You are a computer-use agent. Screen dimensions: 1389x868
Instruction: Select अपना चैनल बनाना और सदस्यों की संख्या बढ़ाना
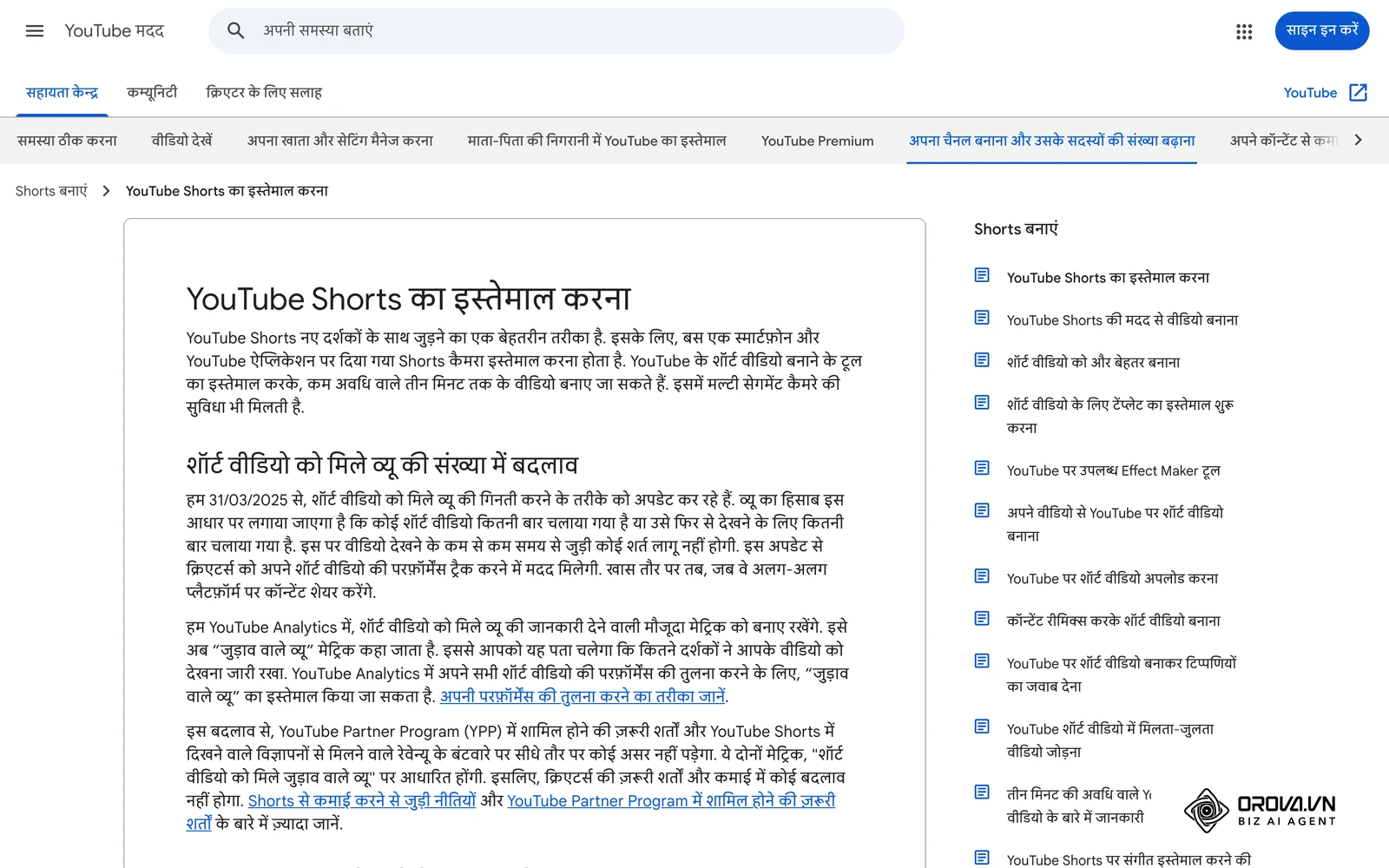1052,141
